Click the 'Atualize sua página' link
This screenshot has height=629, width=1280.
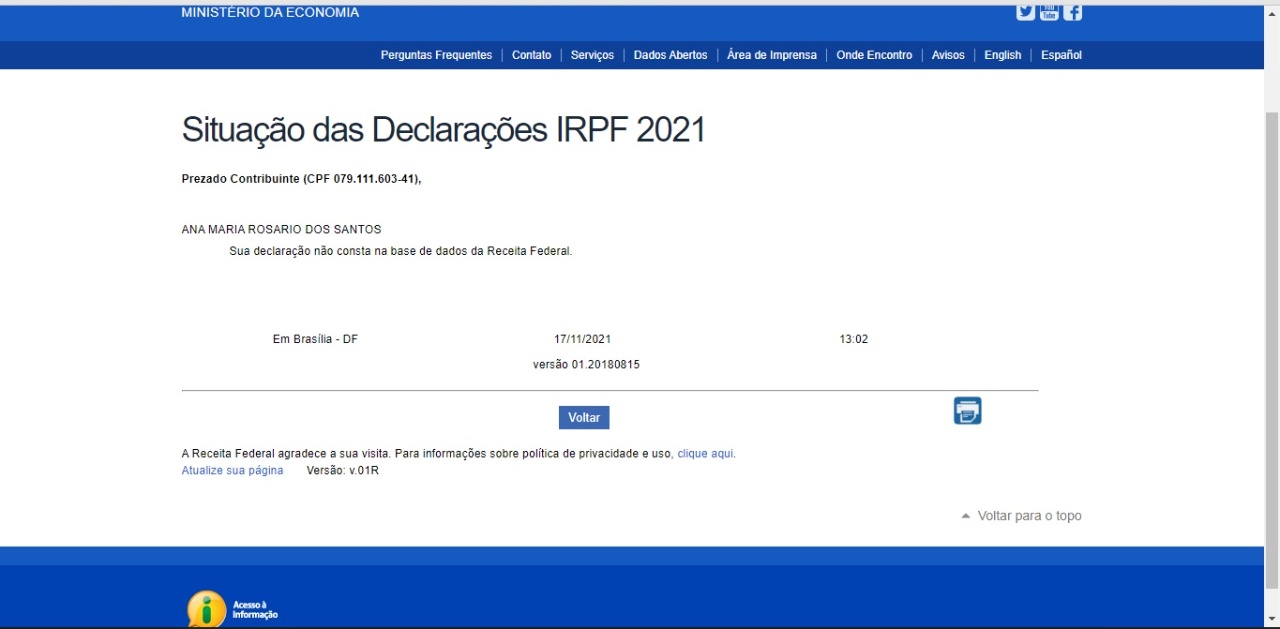point(232,470)
